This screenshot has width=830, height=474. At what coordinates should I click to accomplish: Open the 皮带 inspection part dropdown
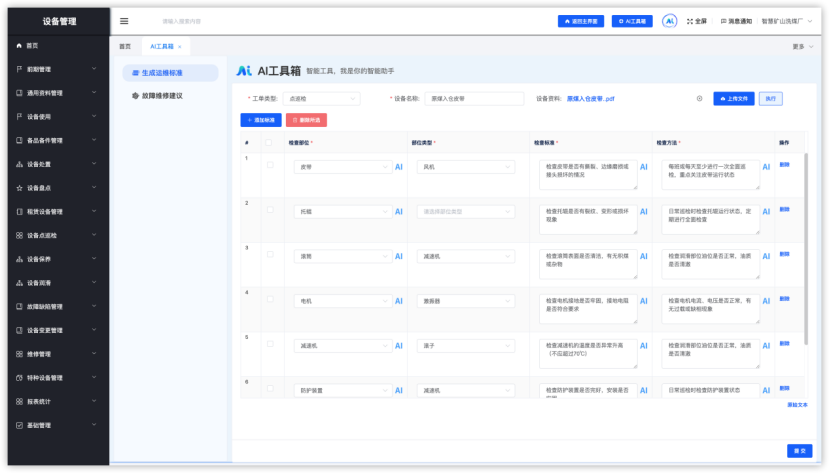[343, 167]
